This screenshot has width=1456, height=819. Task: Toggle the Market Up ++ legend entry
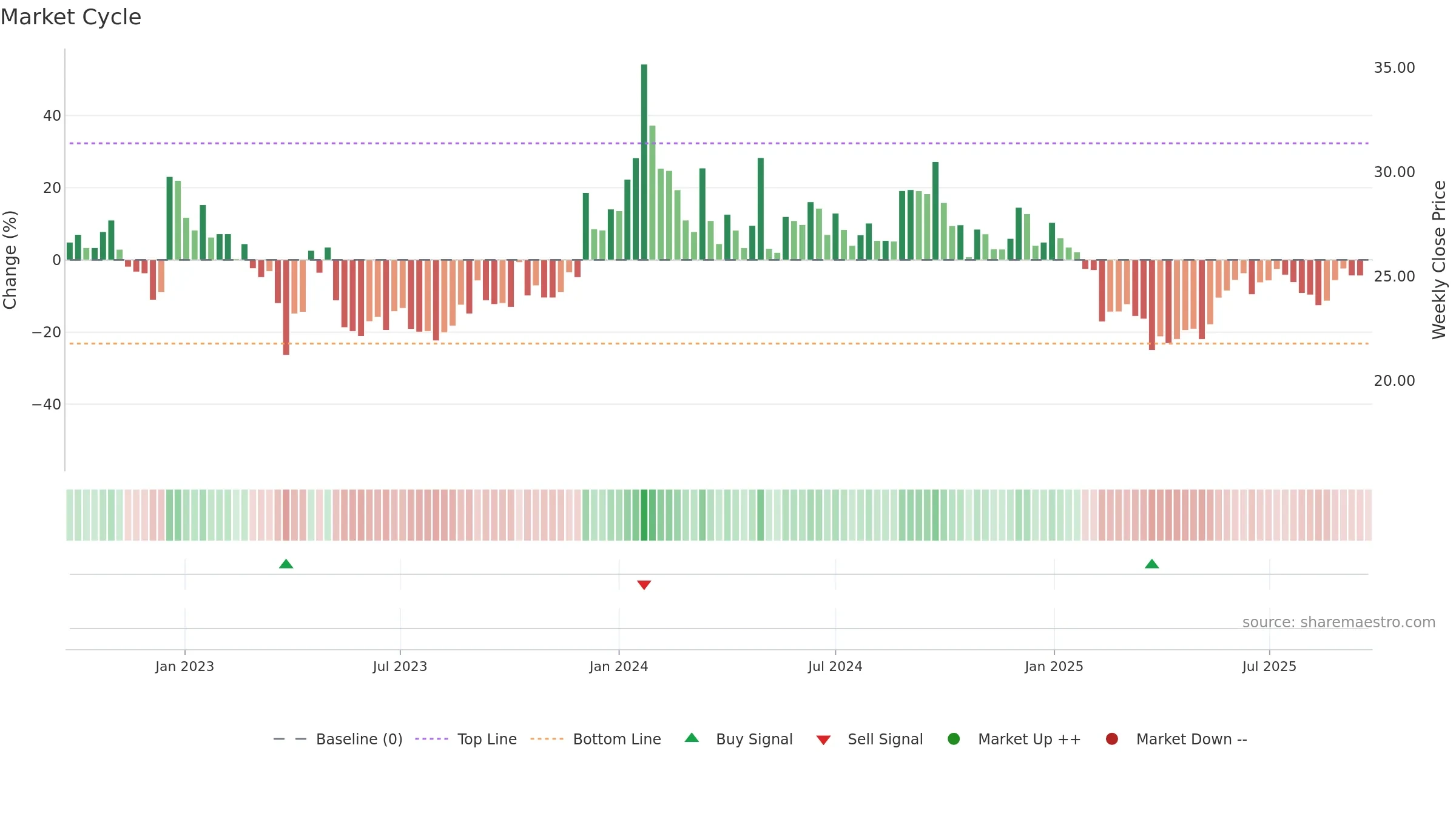pyautogui.click(x=1014, y=739)
